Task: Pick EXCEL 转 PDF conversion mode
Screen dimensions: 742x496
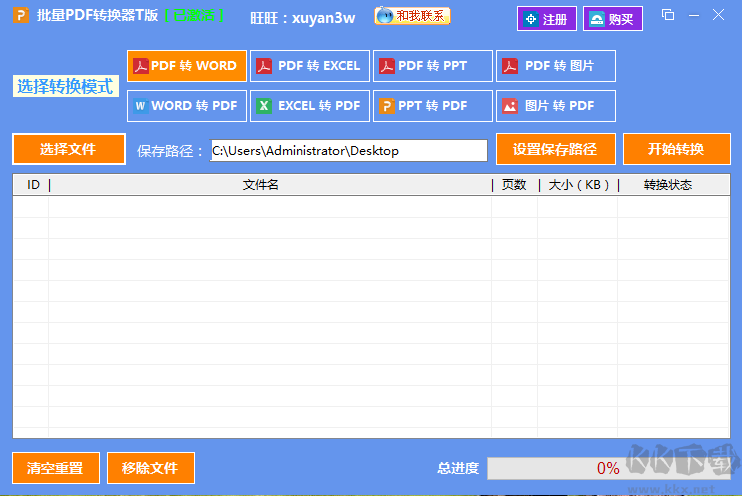Action: click(x=309, y=105)
